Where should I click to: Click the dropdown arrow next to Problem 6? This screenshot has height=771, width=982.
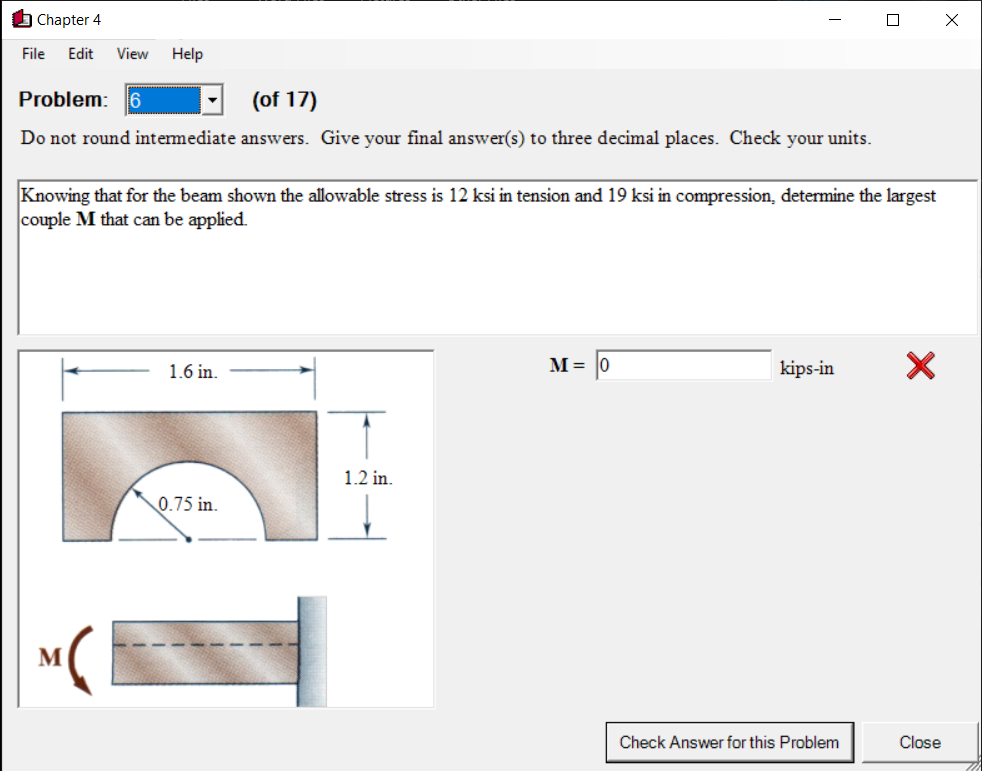(211, 99)
